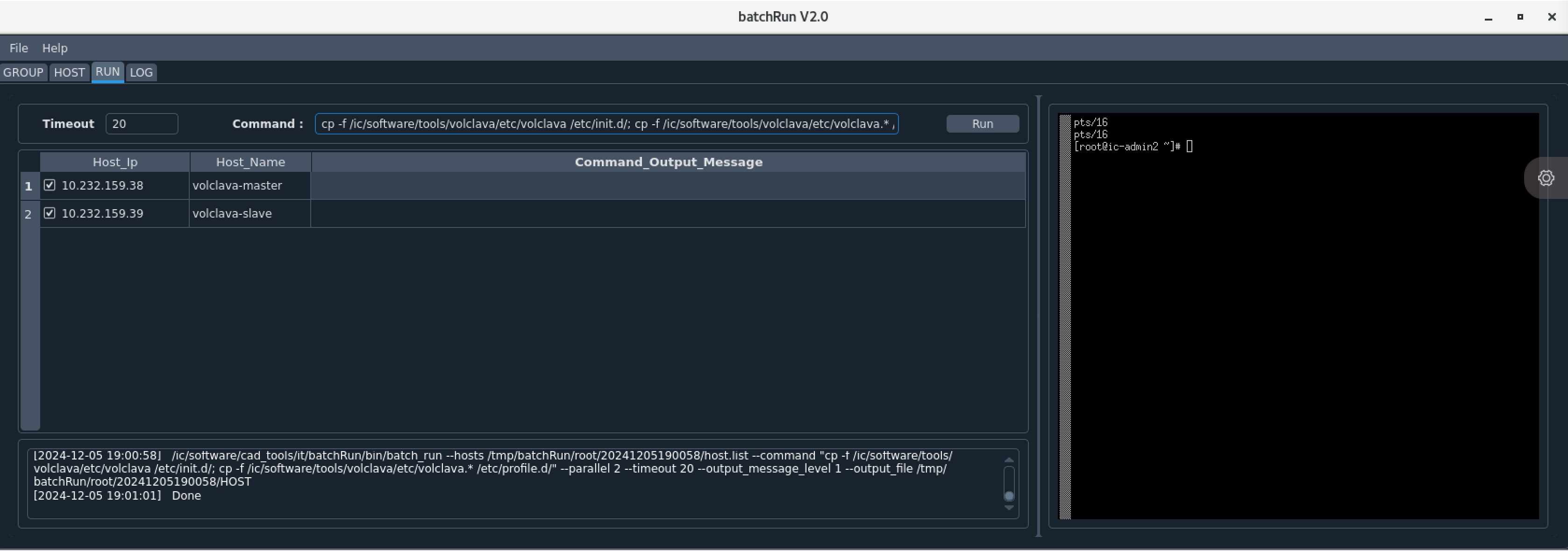Open the File menu
This screenshot has height=551, width=1568.
[18, 48]
